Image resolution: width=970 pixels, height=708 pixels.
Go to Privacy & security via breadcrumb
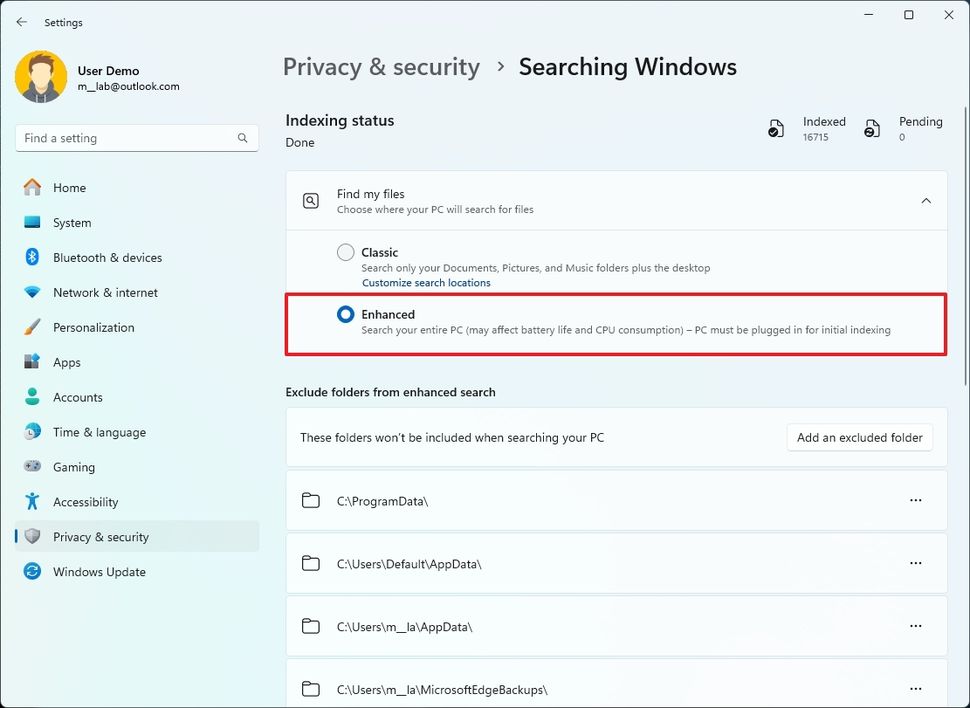pyautogui.click(x=381, y=66)
